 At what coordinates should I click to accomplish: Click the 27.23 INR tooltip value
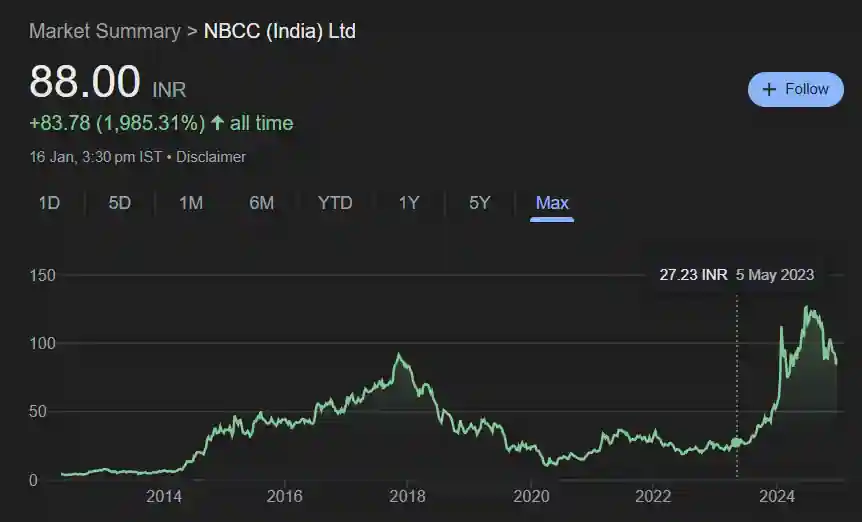(x=693, y=275)
